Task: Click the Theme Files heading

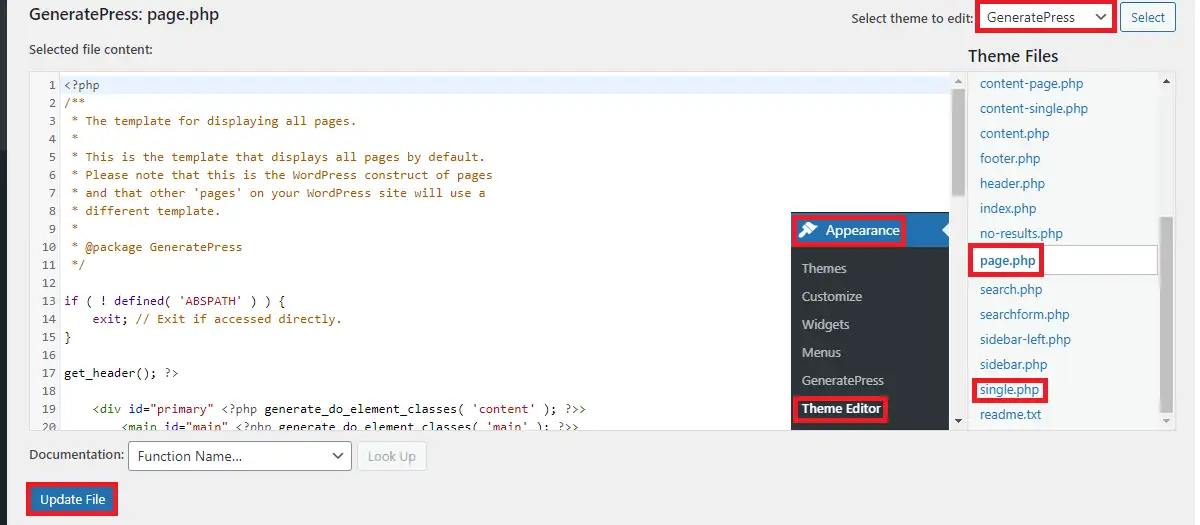Action: tap(1013, 56)
